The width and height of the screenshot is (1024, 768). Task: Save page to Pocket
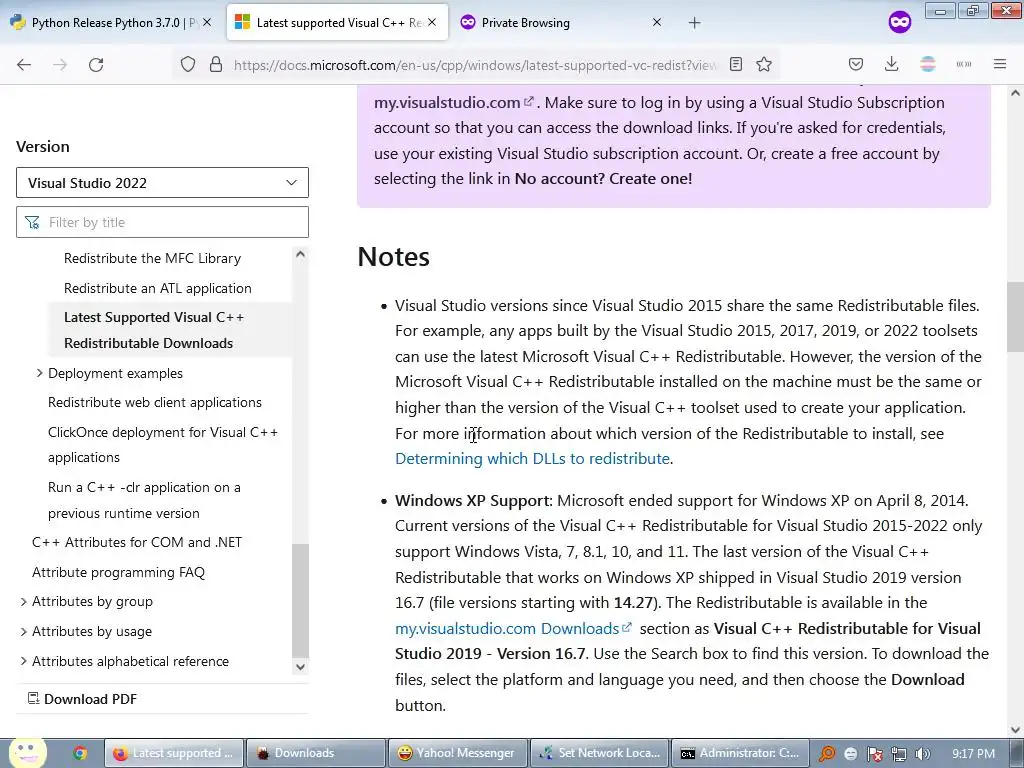click(856, 65)
